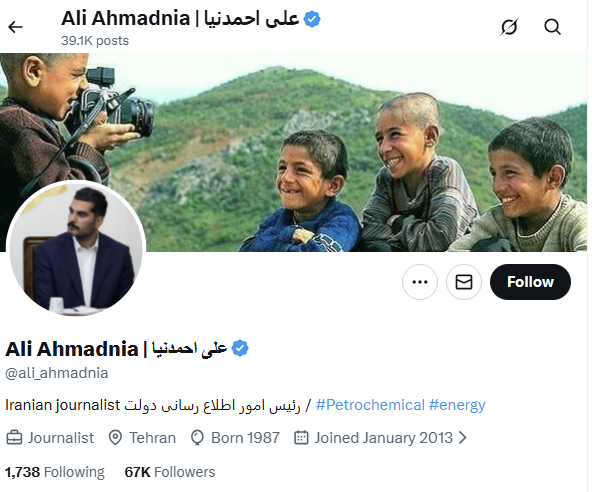Click the location pin icon by Tehran
This screenshot has height=492, width=592.
pyautogui.click(x=115, y=438)
